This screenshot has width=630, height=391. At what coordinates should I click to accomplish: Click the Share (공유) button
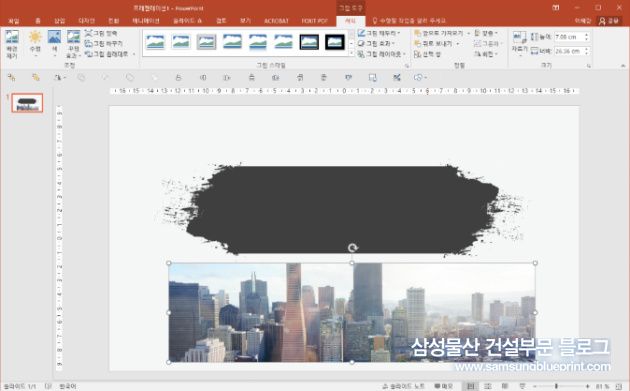click(608, 20)
